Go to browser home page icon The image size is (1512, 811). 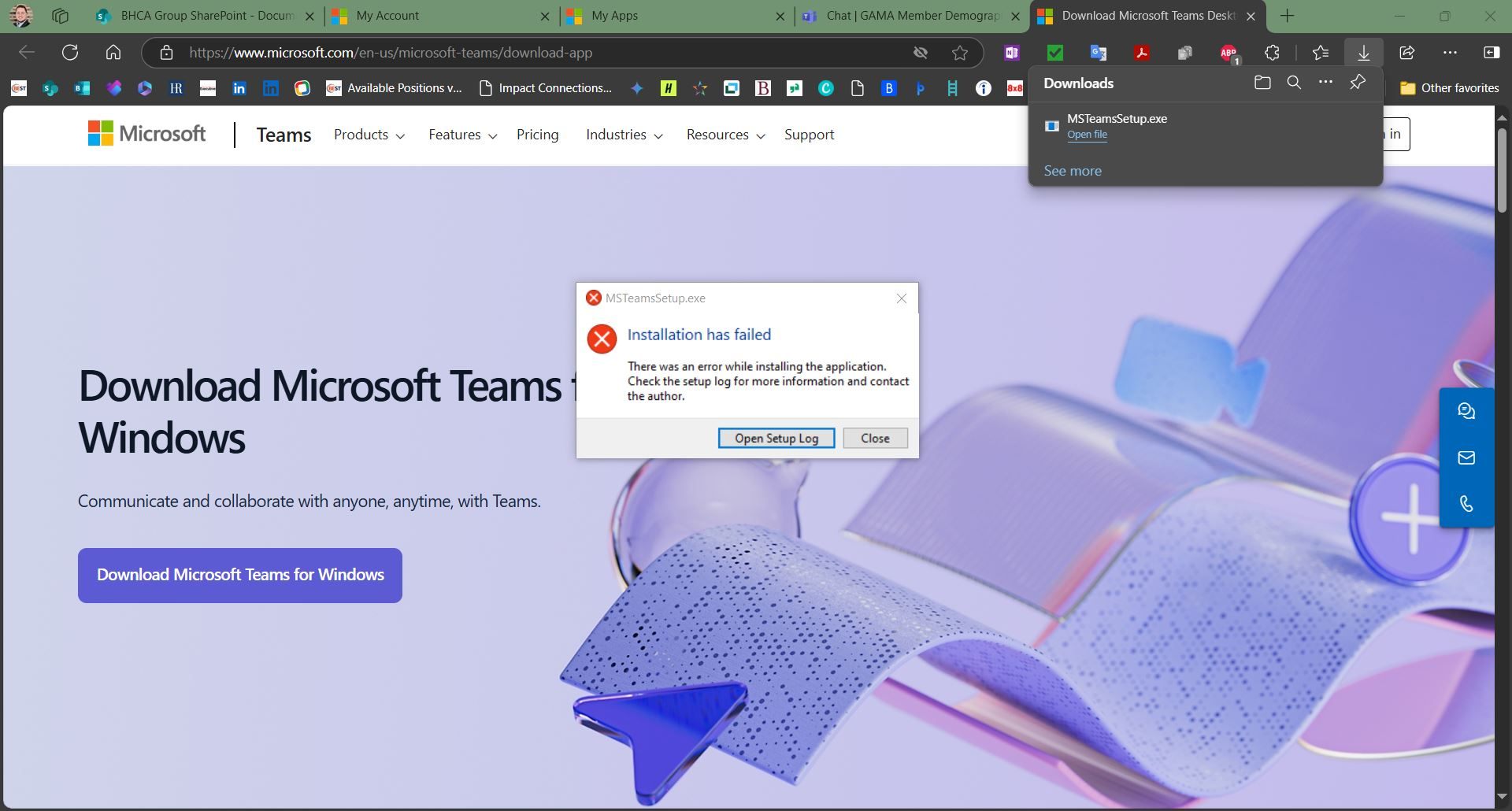click(x=113, y=53)
